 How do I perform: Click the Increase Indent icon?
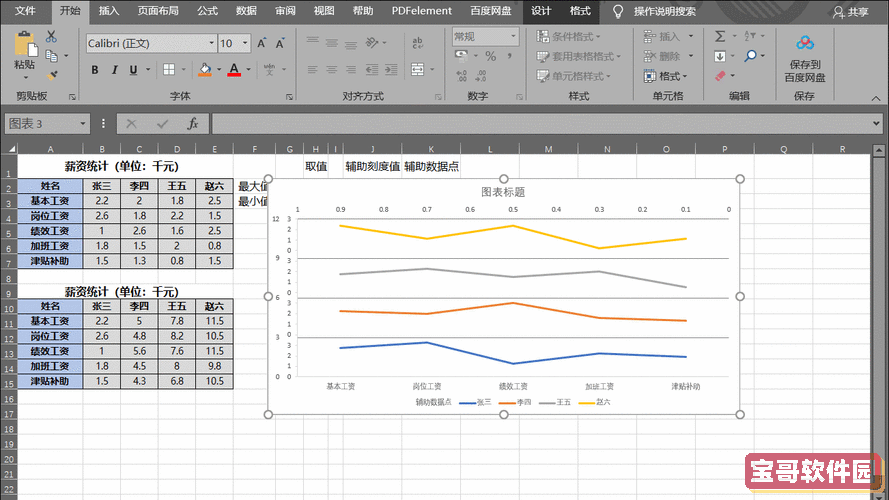click(x=391, y=70)
